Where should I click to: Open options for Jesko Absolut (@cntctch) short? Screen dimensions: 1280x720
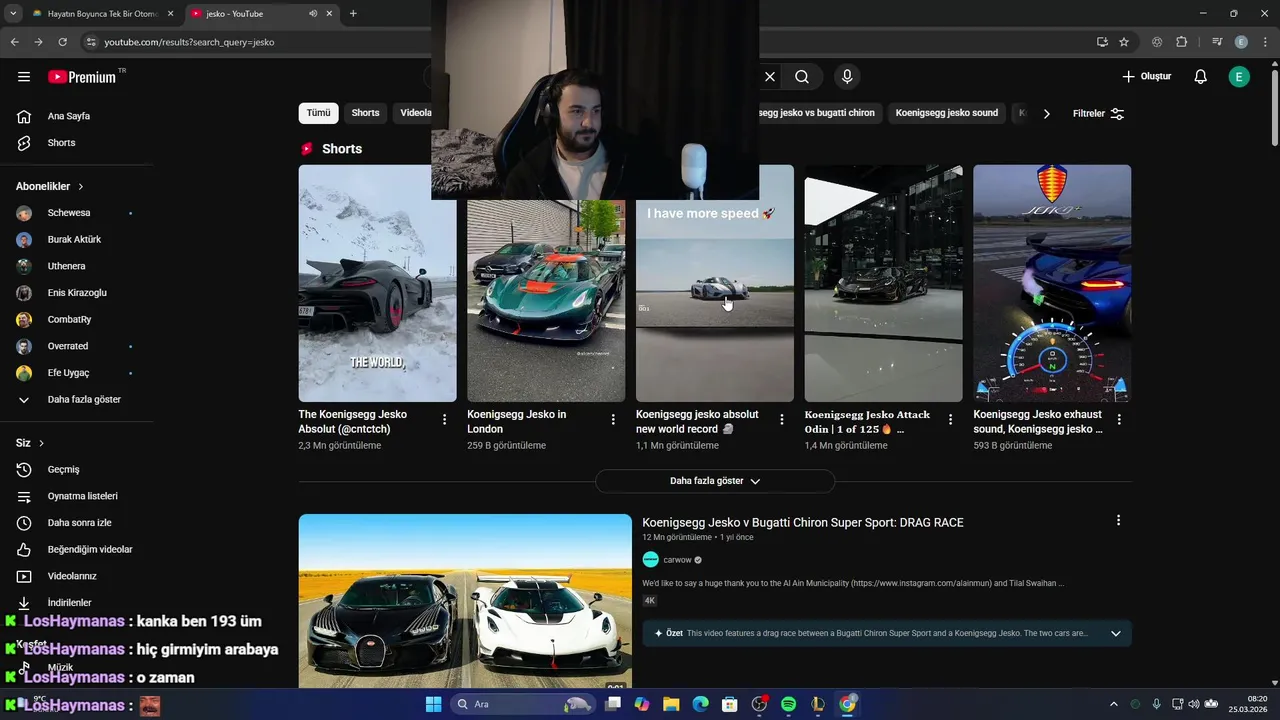[444, 420]
